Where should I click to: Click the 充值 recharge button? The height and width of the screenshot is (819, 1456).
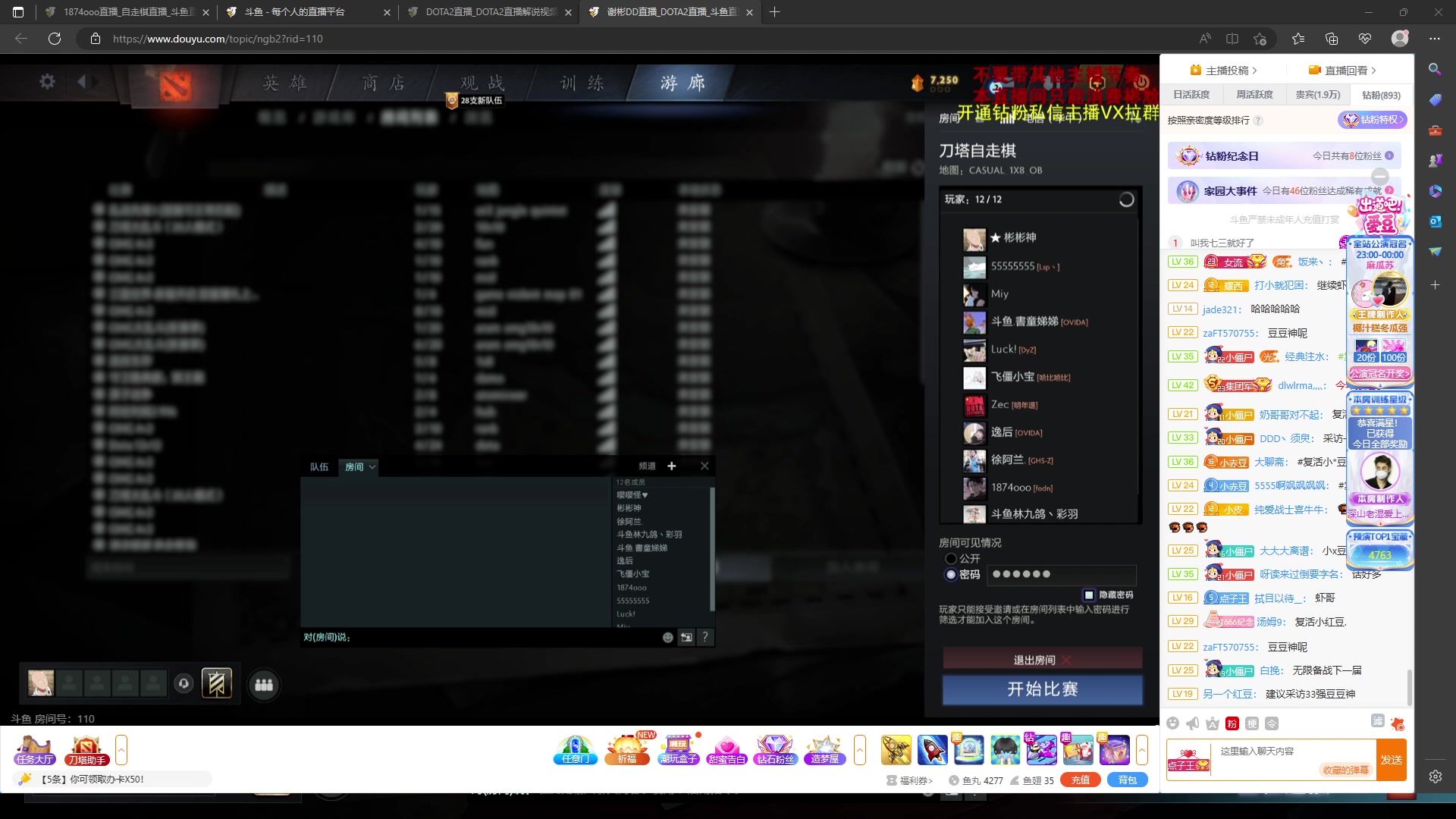click(1081, 780)
